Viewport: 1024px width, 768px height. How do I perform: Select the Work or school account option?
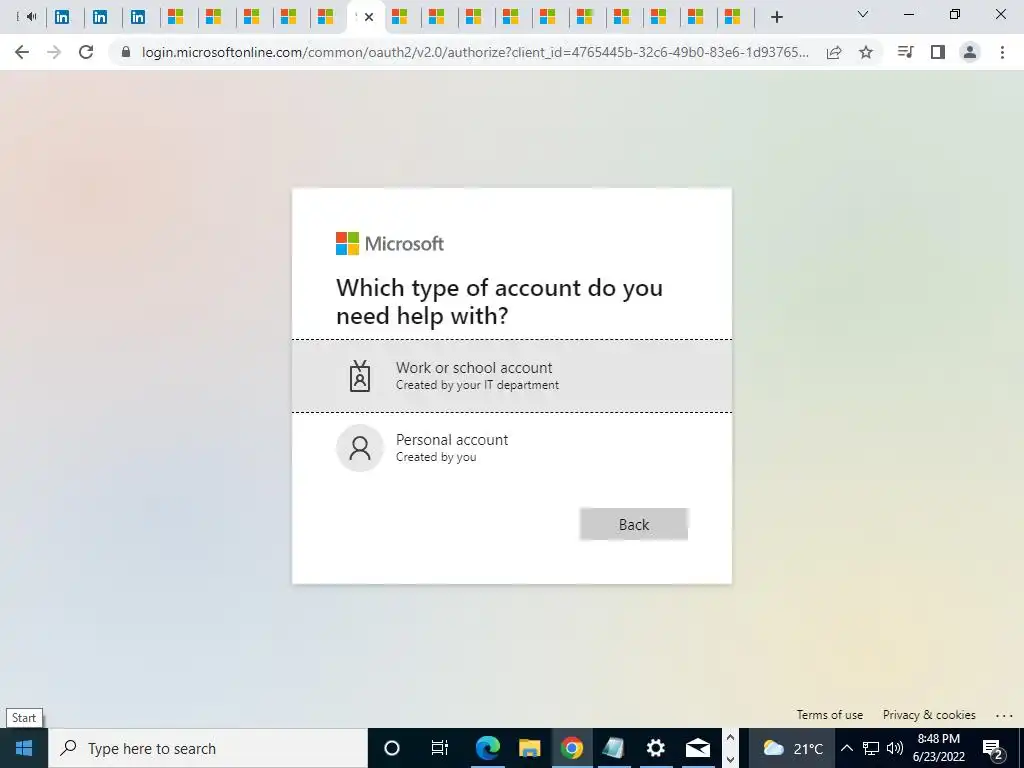(x=511, y=376)
